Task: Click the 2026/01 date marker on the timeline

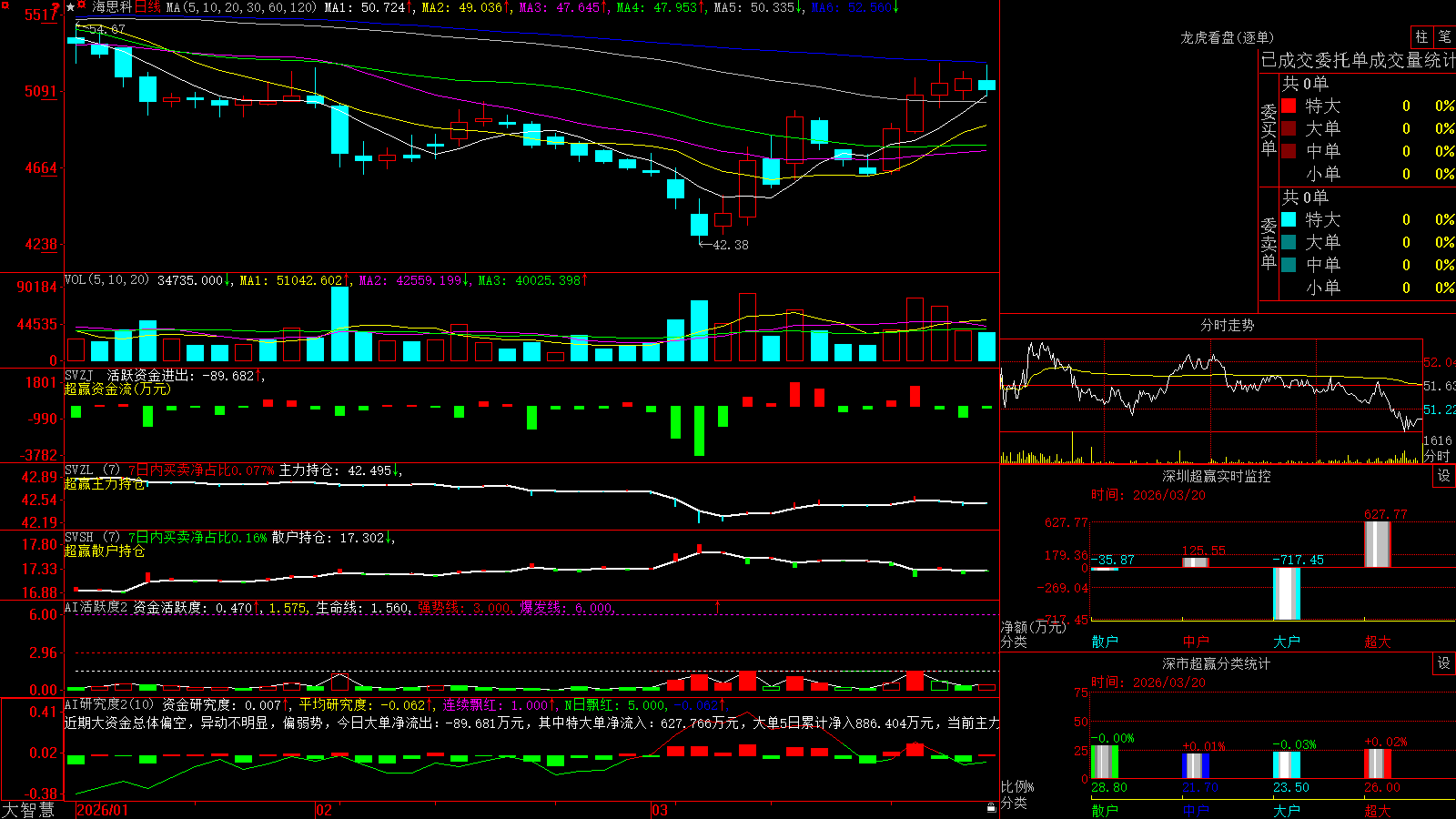Action: click(x=103, y=810)
